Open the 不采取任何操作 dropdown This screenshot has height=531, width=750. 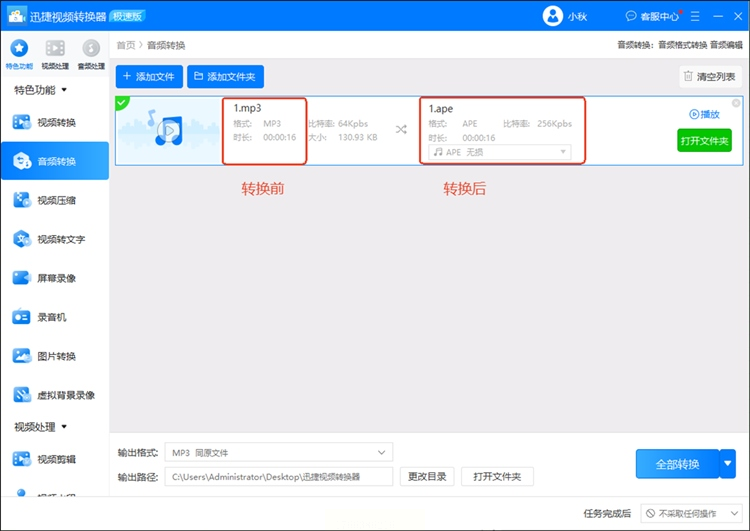click(x=691, y=514)
